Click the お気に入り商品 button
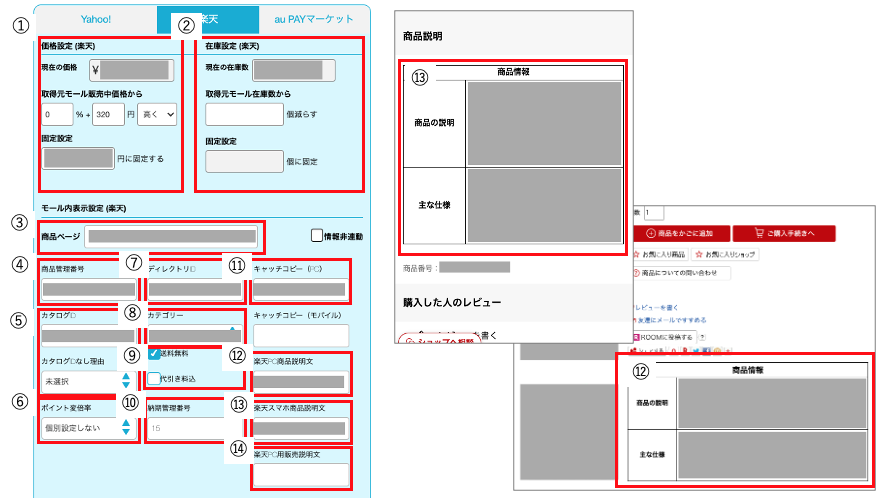The height and width of the screenshot is (502, 883). point(660,255)
